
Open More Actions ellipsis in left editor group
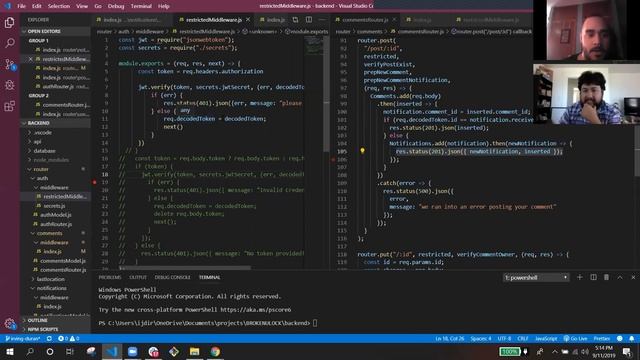(x=322, y=19)
